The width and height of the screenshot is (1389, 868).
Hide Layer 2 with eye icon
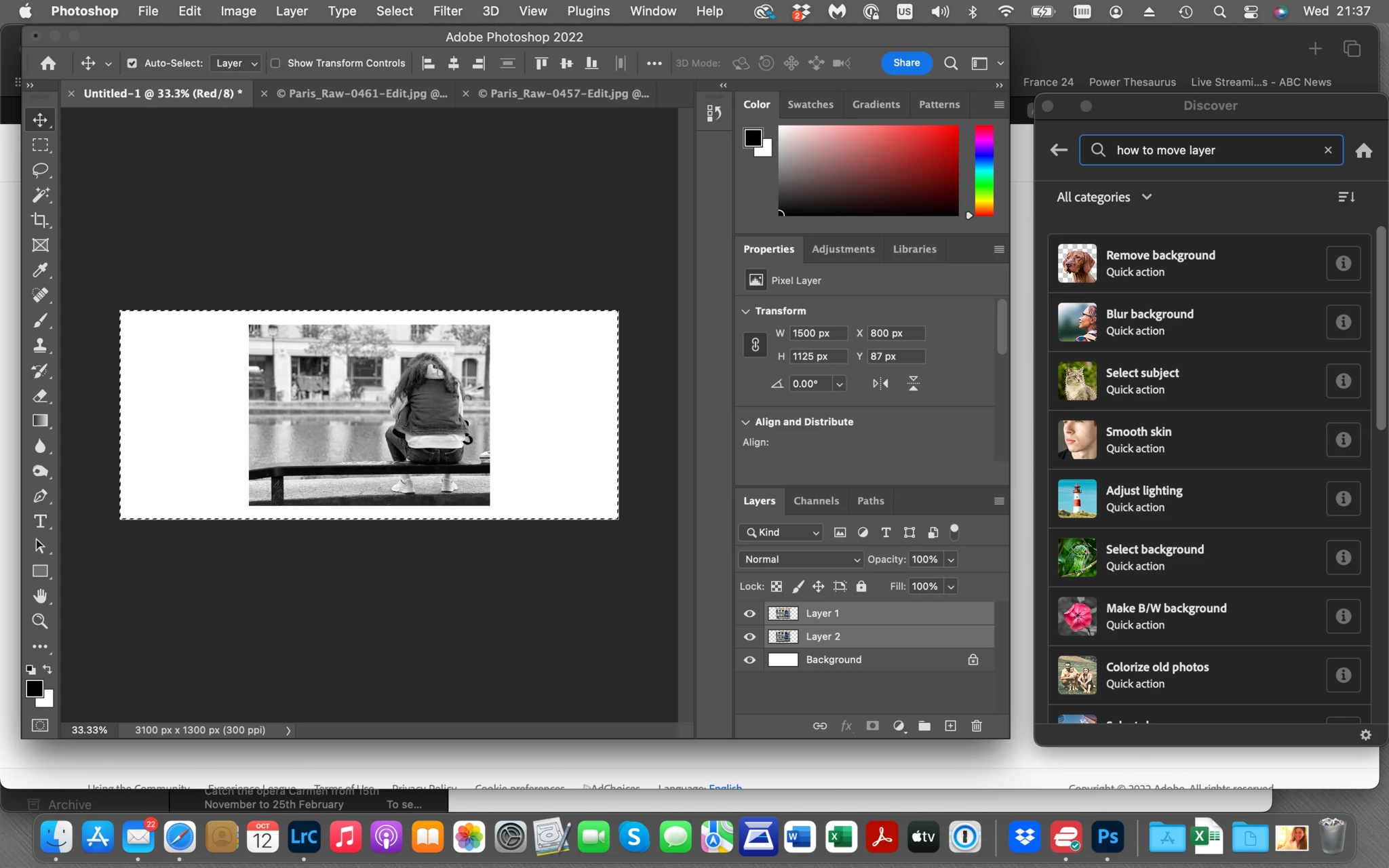pos(749,637)
